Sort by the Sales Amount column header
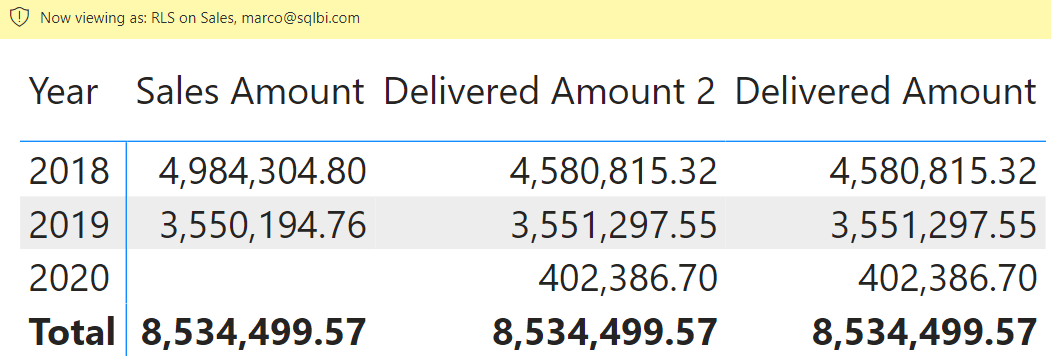The image size is (1051, 362). point(251,91)
